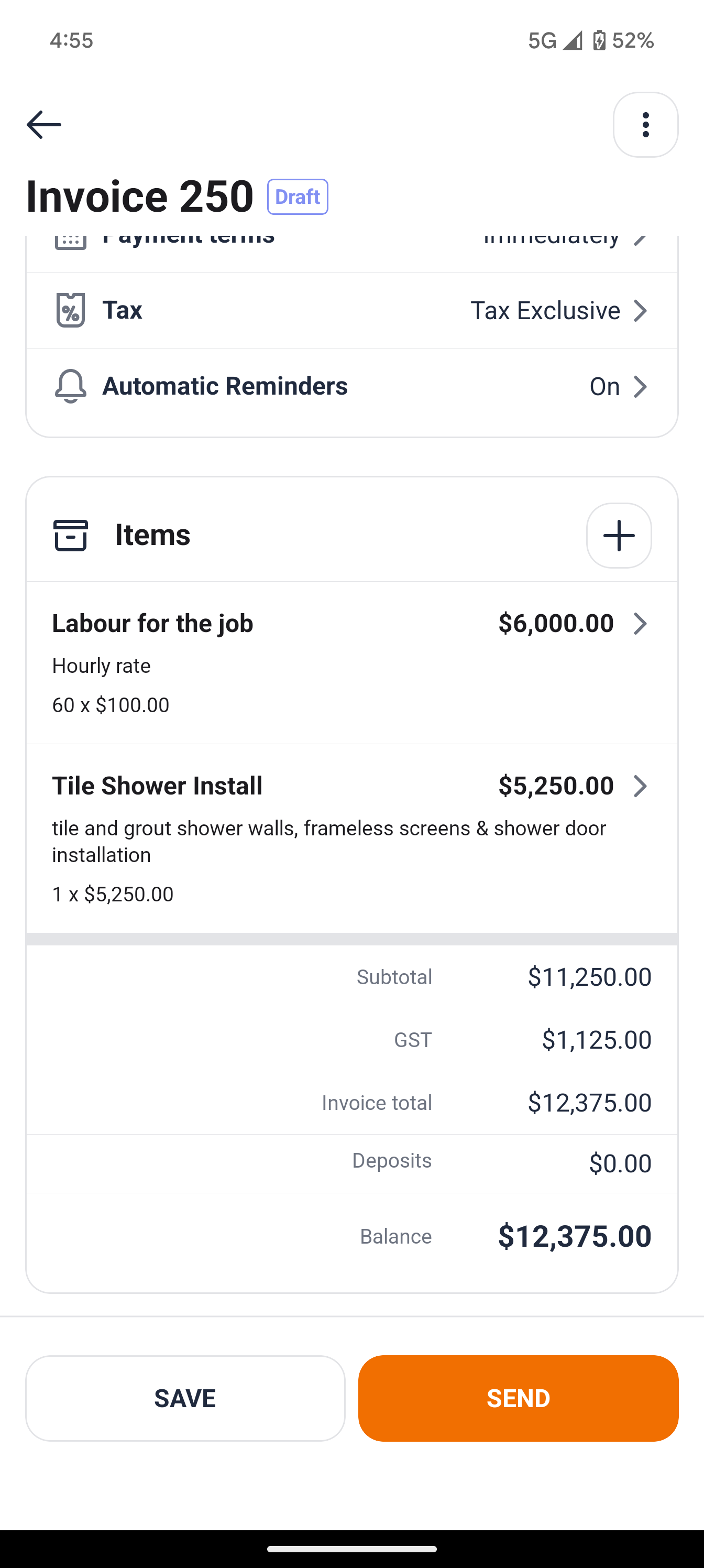
Task: Tap the plus icon to add item
Action: [618, 536]
